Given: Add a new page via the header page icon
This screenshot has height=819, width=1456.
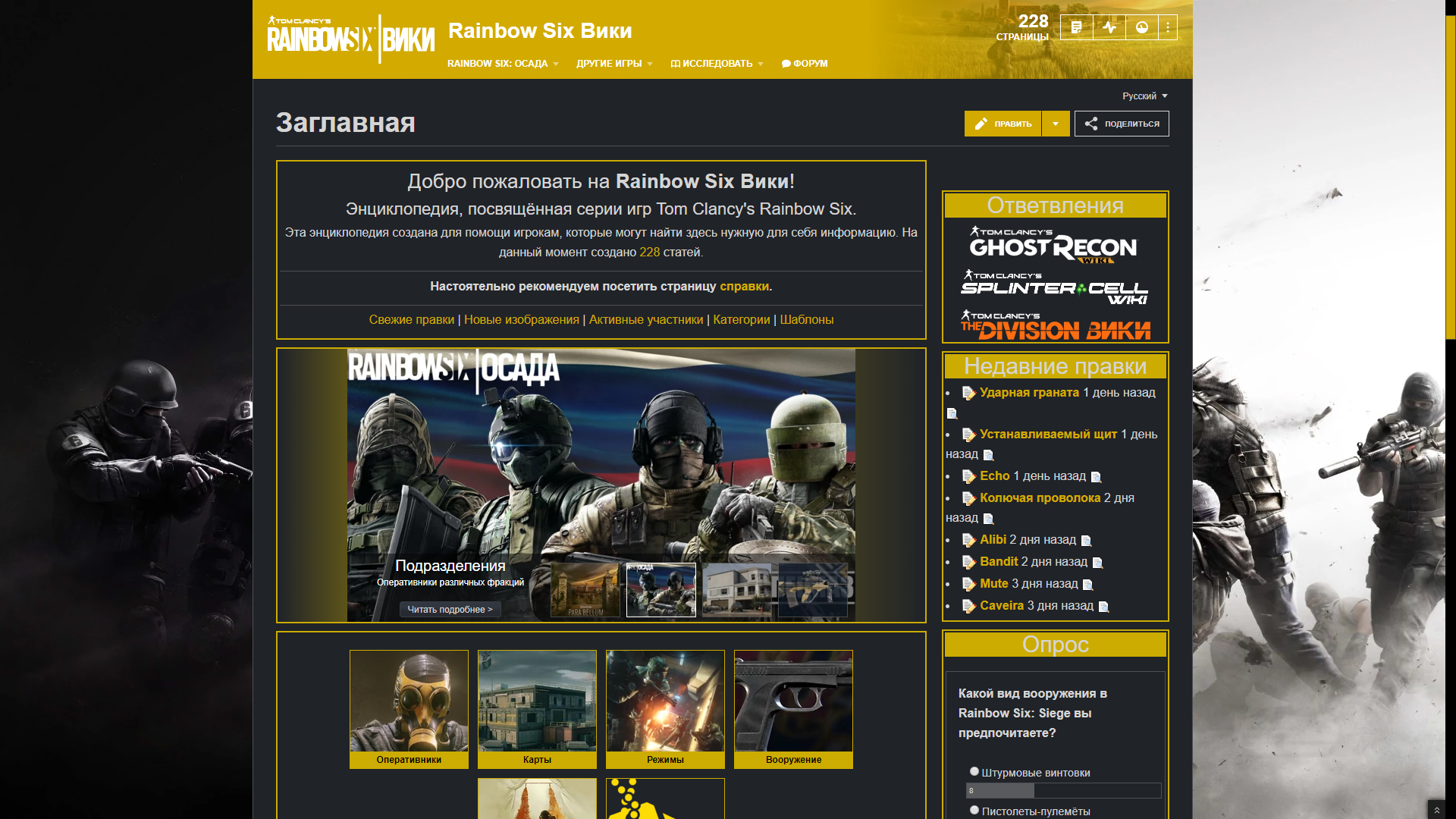Looking at the screenshot, I should pos(1076,27).
